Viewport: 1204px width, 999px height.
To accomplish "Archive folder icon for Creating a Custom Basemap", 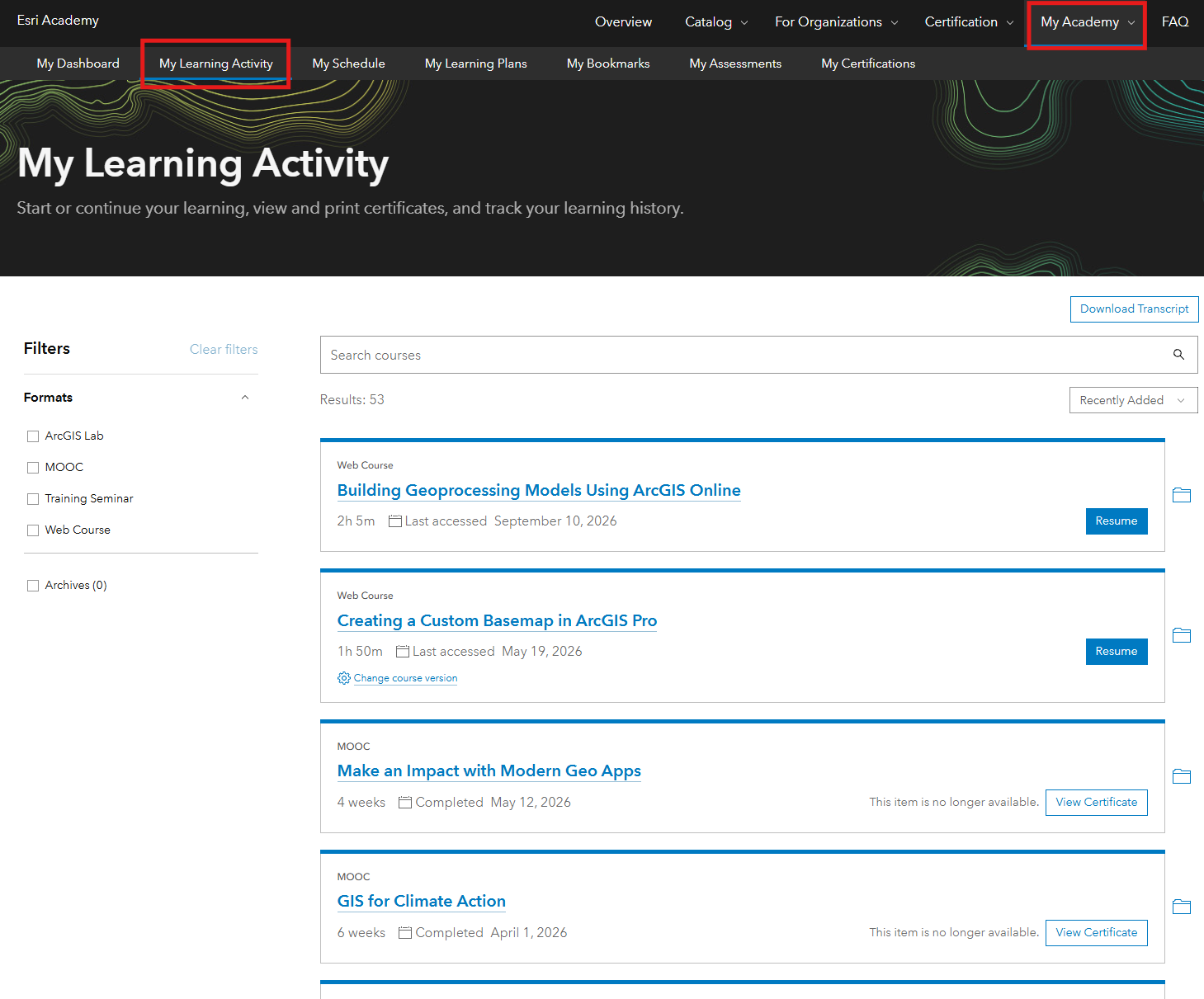I will point(1182,635).
